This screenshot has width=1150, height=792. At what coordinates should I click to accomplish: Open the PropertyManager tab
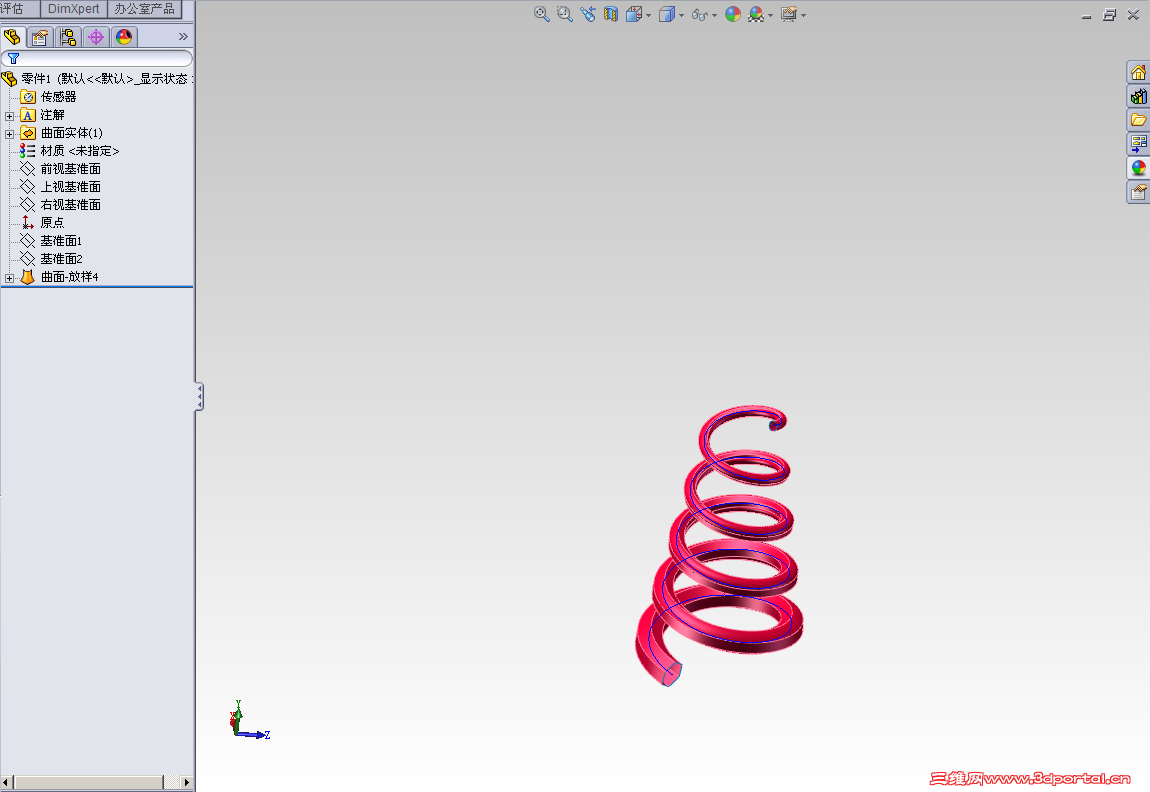pos(40,37)
